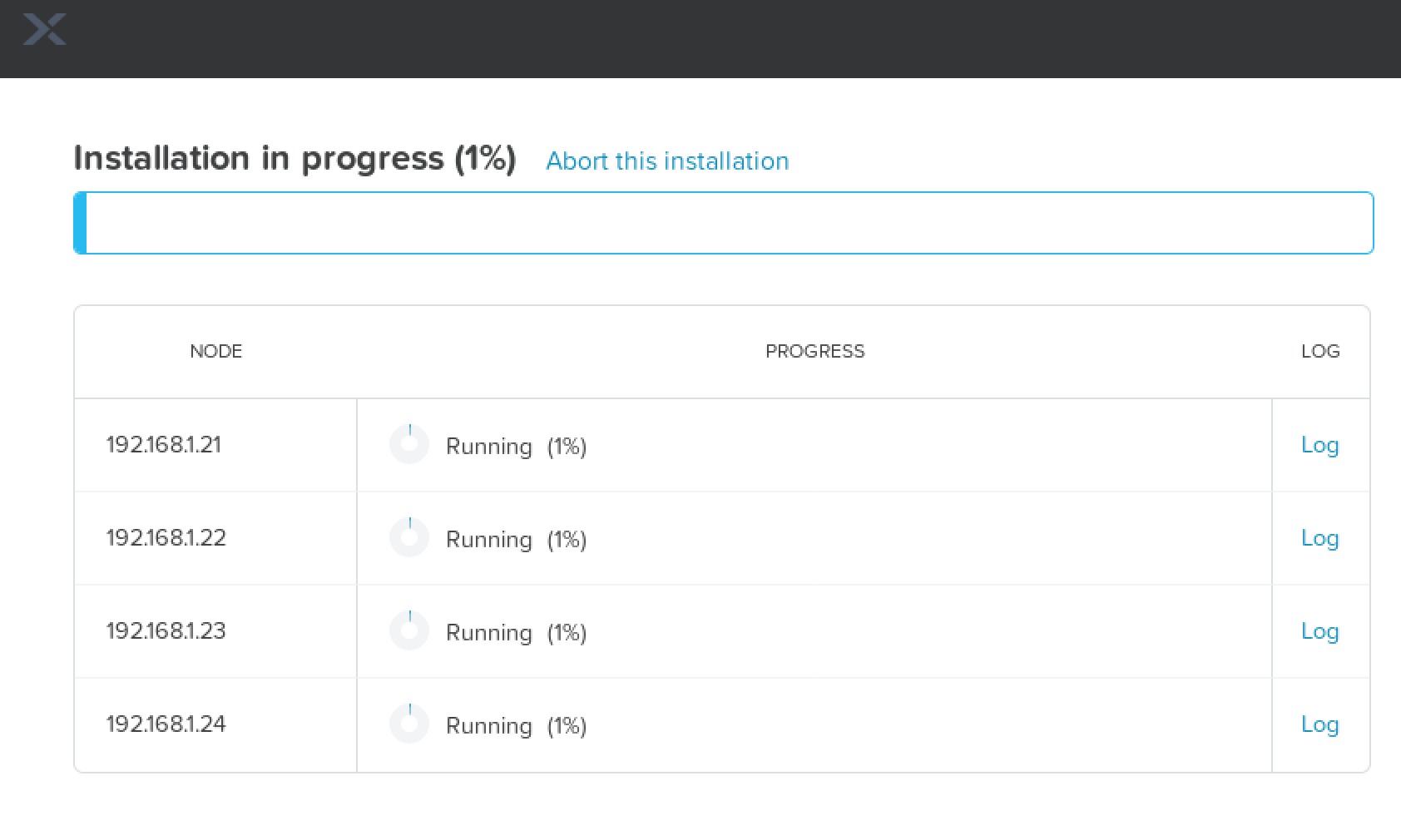Click the PROGRESS column header
Image resolution: width=1401 pixels, height=840 pixels.
click(x=814, y=351)
